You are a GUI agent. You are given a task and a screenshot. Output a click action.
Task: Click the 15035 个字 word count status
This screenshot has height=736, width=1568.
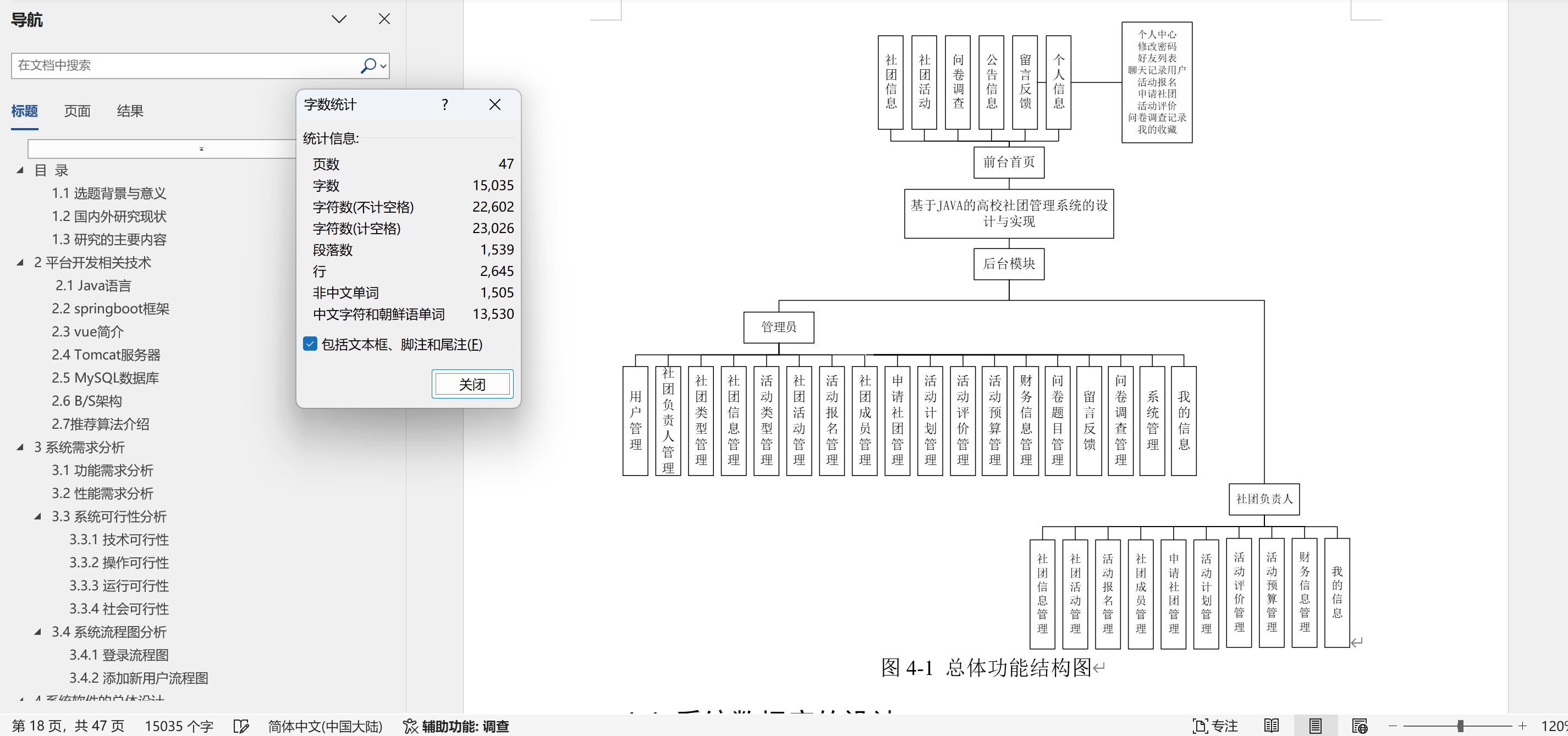pyautogui.click(x=179, y=726)
